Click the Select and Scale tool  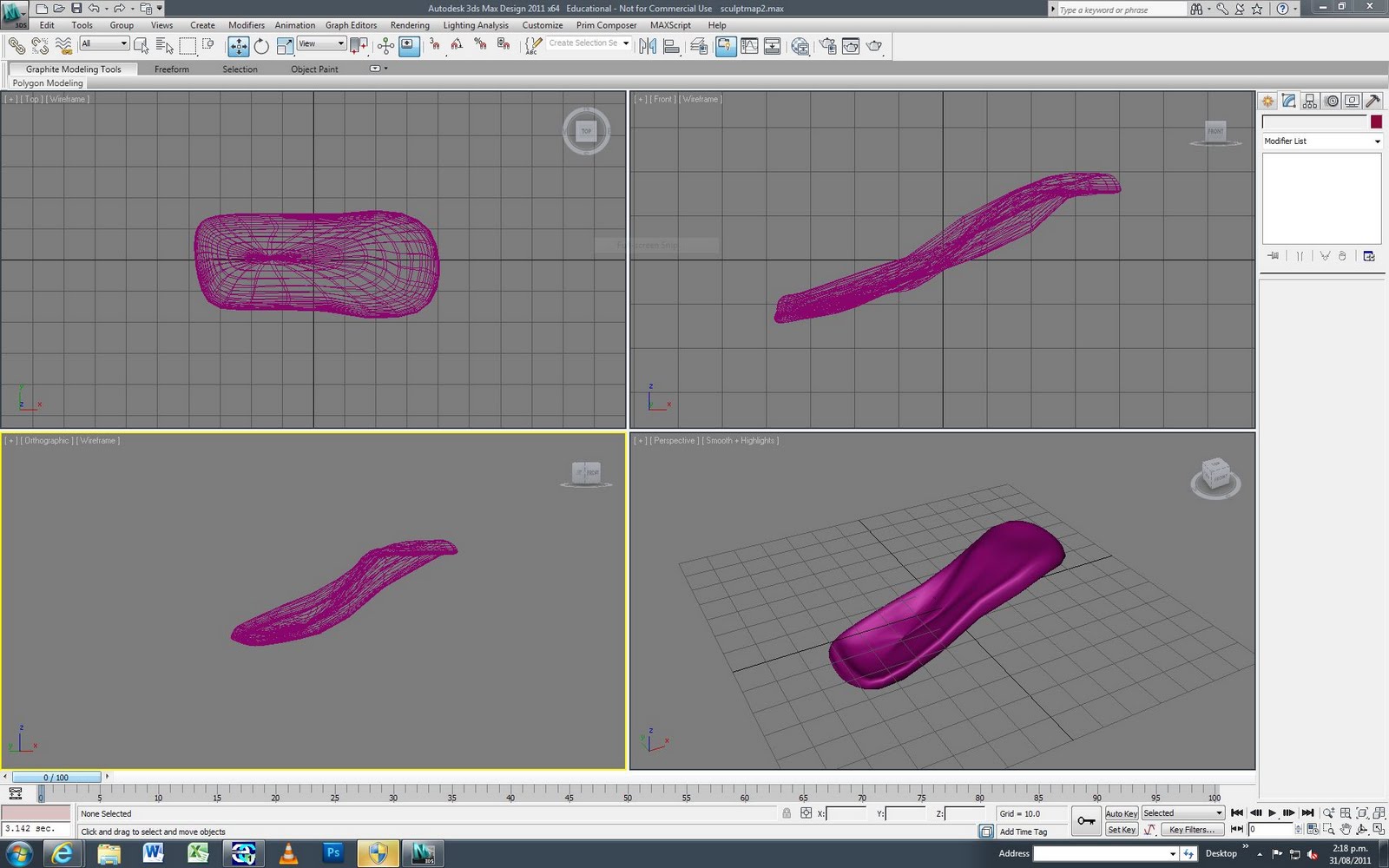pos(285,46)
